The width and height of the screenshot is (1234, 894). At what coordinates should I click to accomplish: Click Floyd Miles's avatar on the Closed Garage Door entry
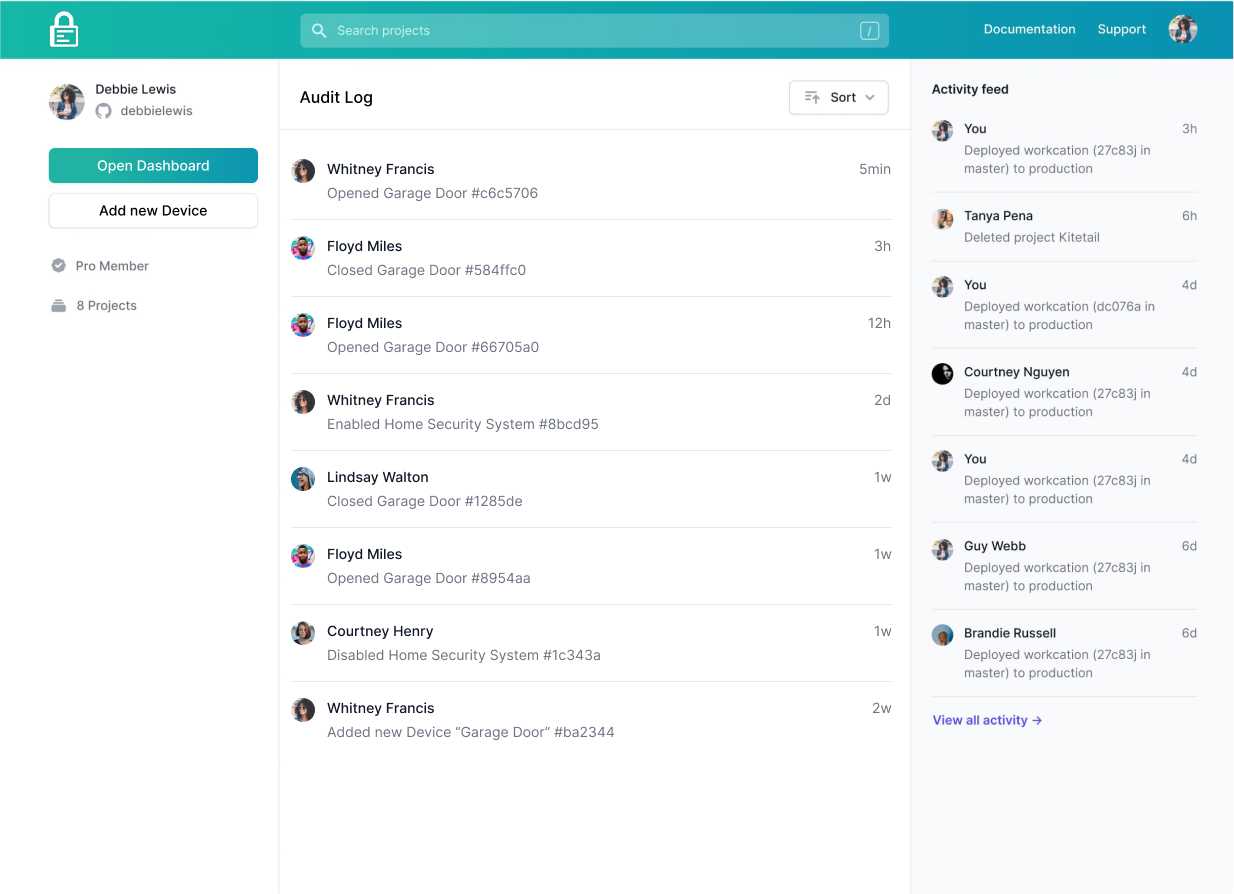tap(303, 248)
